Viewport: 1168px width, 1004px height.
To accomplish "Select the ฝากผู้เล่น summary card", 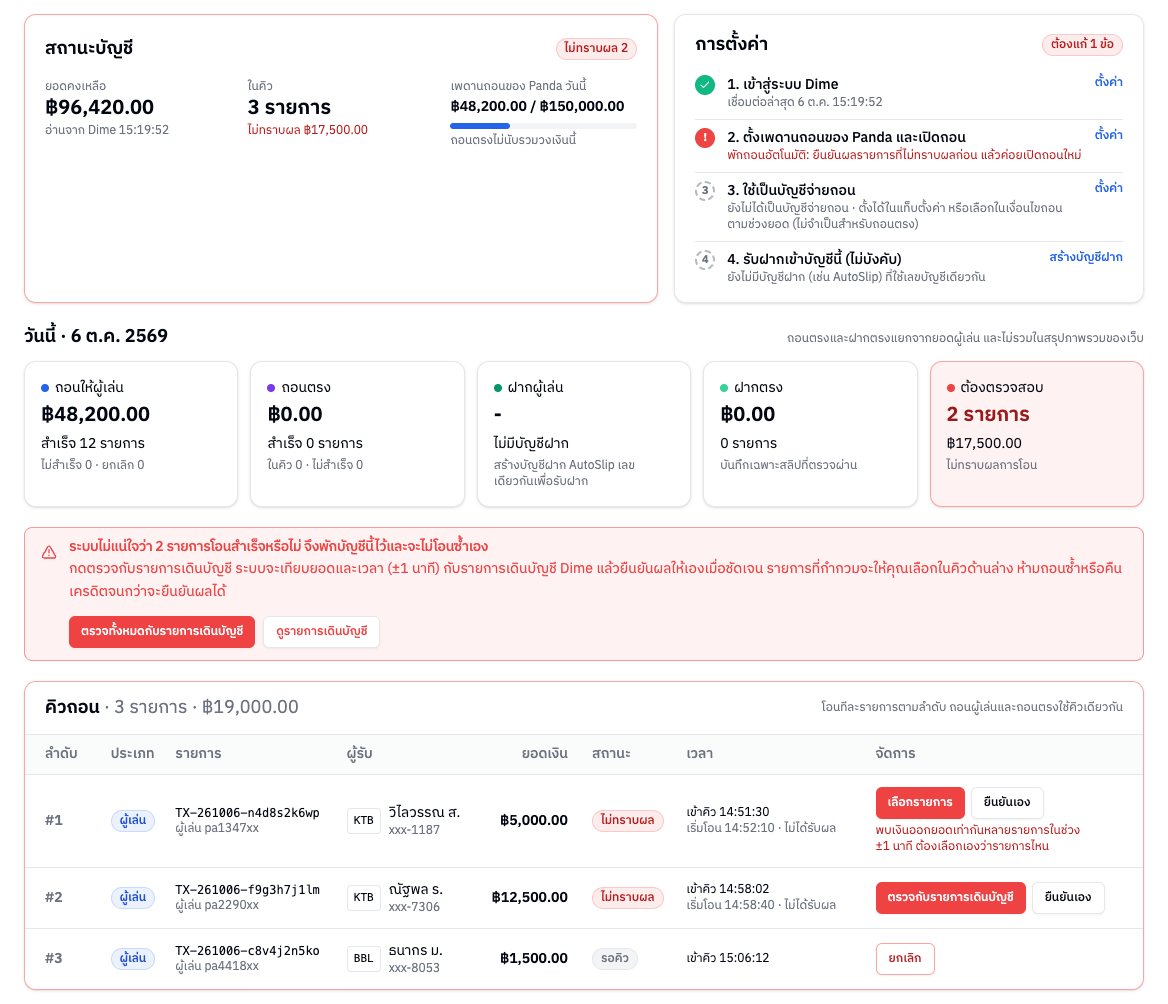I will click(584, 434).
